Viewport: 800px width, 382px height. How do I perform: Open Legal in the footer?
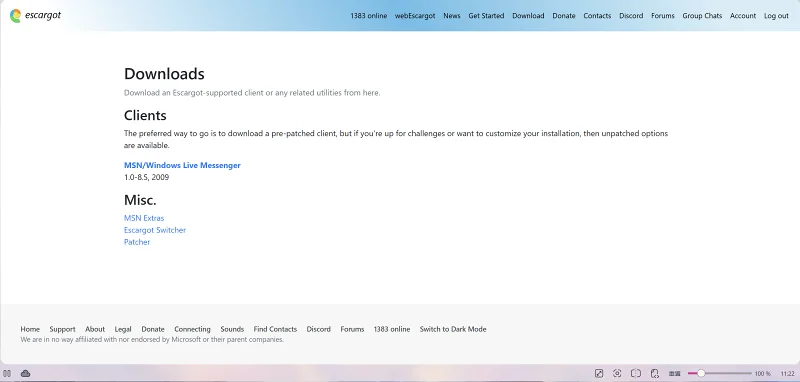123,329
